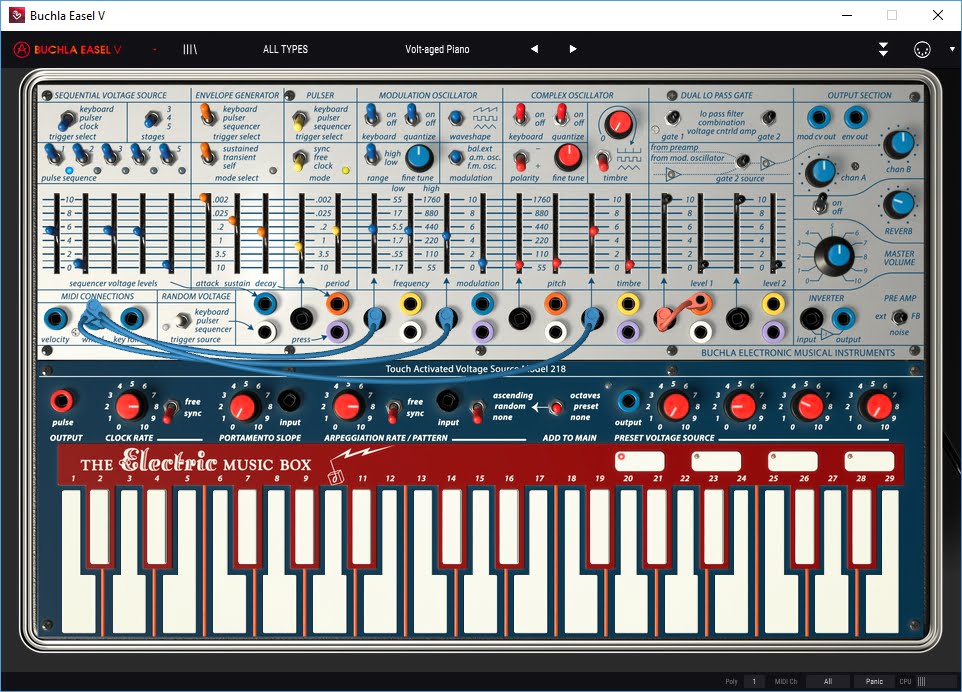Viewport: 962px width, 692px height.
Task: Click the mod cv out jack
Action: [x=818, y=117]
